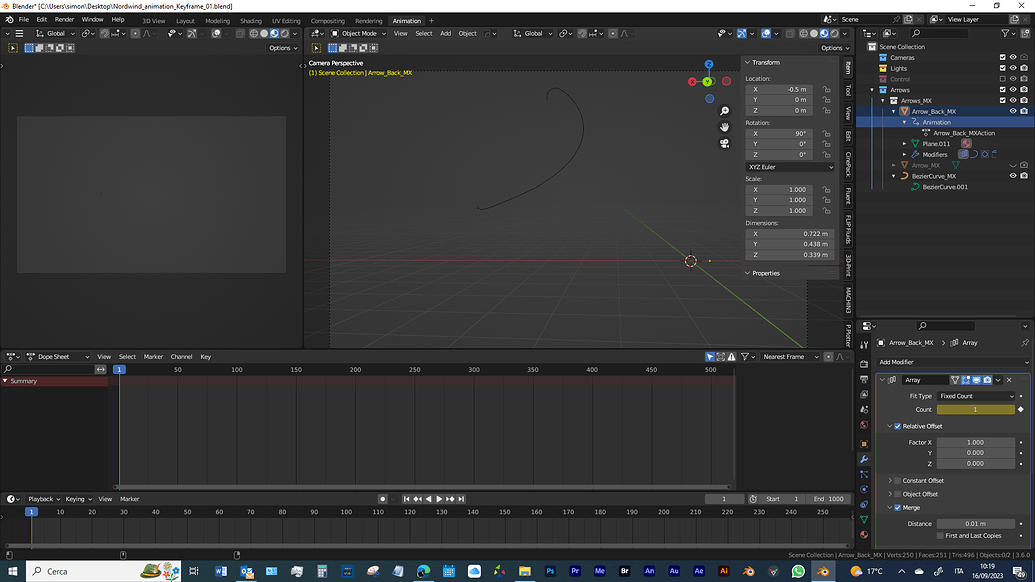Open the Object properties orange square tab

click(863, 443)
